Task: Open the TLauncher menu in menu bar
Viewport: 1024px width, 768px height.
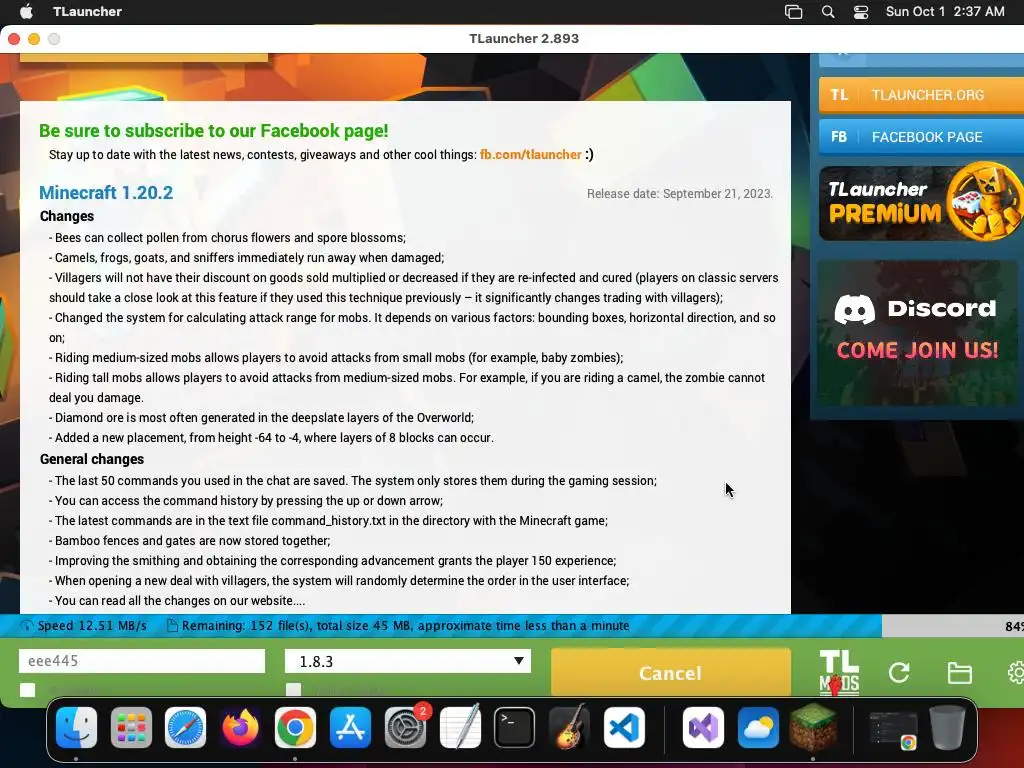Action: click(x=87, y=11)
